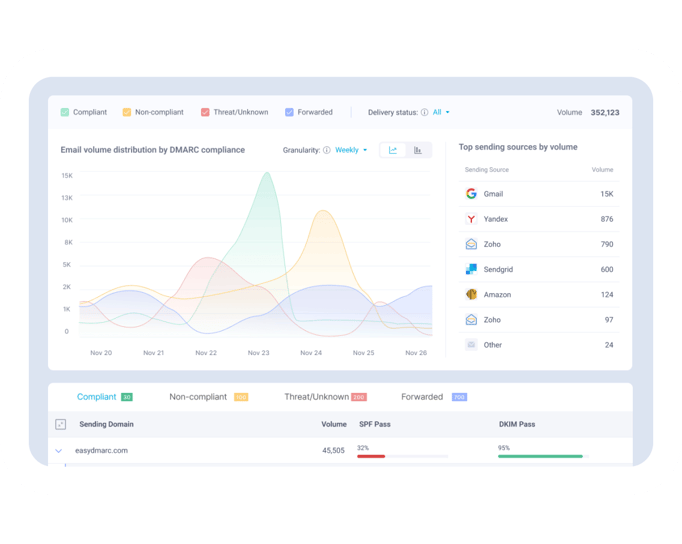Click the SPF Pass column header
This screenshot has width=682, height=544.
tap(374, 424)
